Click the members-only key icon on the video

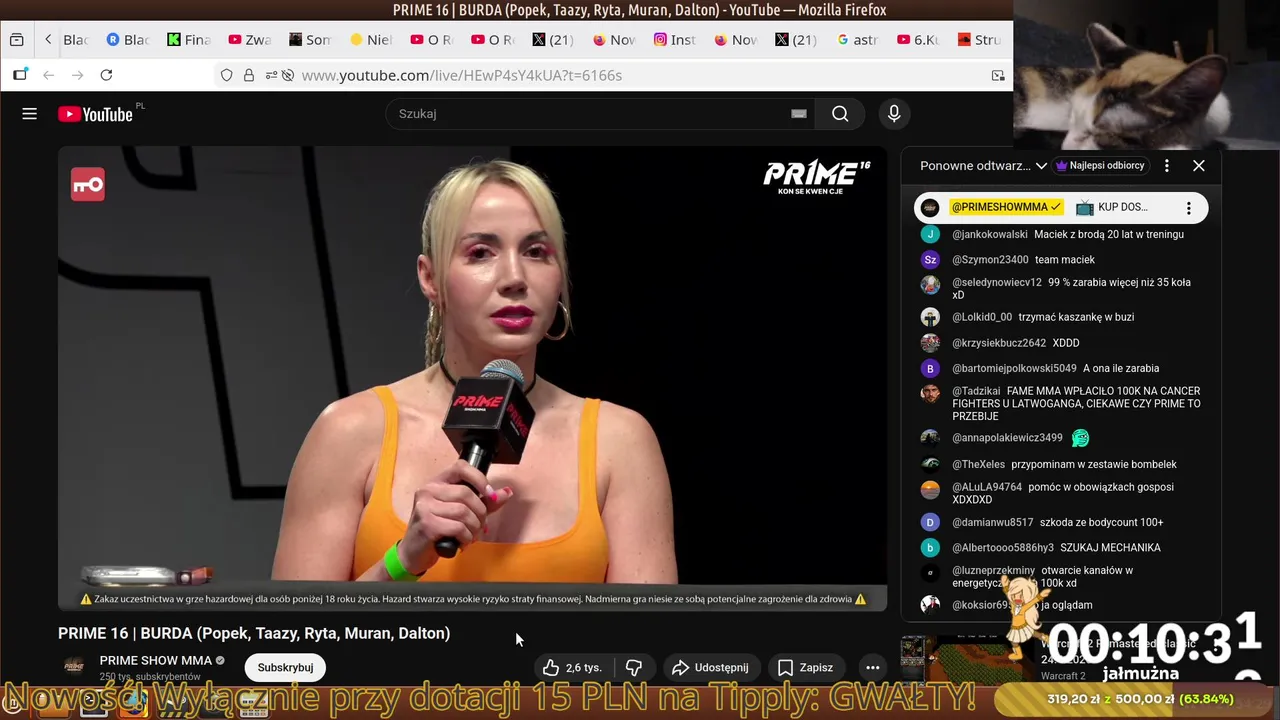[88, 184]
